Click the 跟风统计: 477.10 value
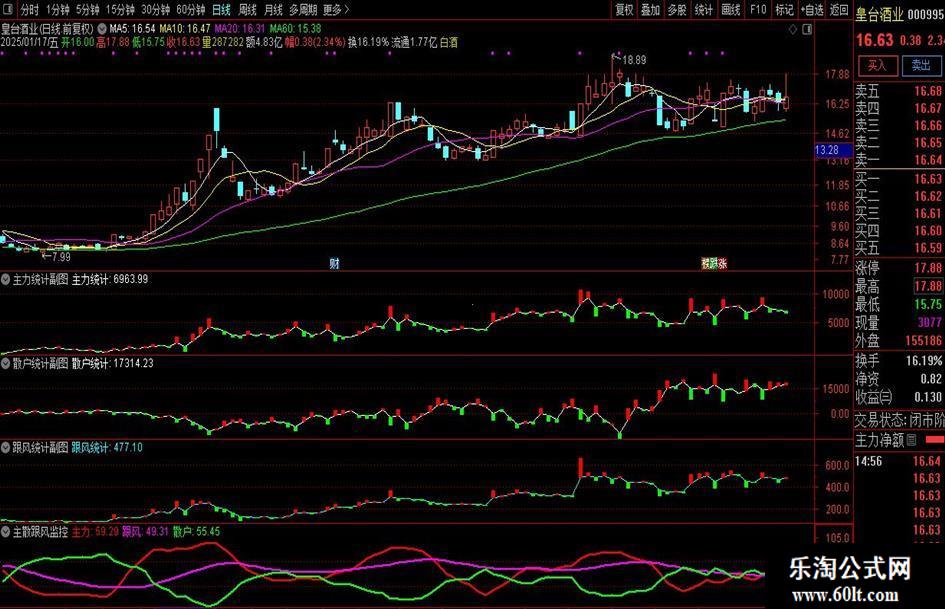Viewport: 945px width, 609px height. click(107, 447)
